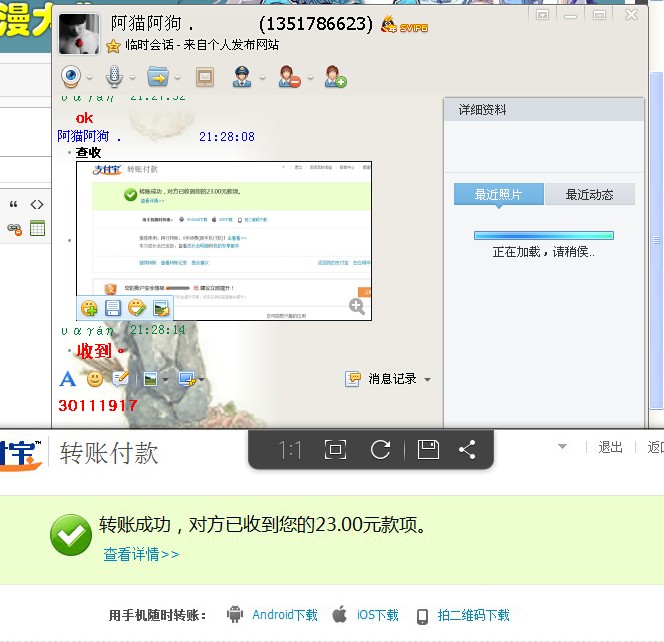This screenshot has width=664, height=642.
Task: Click the Android下载 link
Action: pyautogui.click(x=285, y=615)
